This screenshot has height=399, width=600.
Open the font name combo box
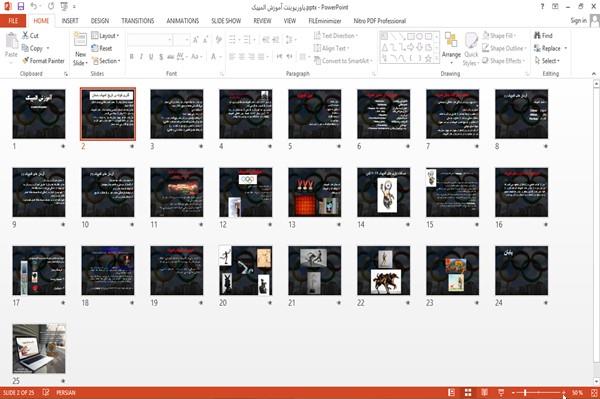tap(150, 39)
